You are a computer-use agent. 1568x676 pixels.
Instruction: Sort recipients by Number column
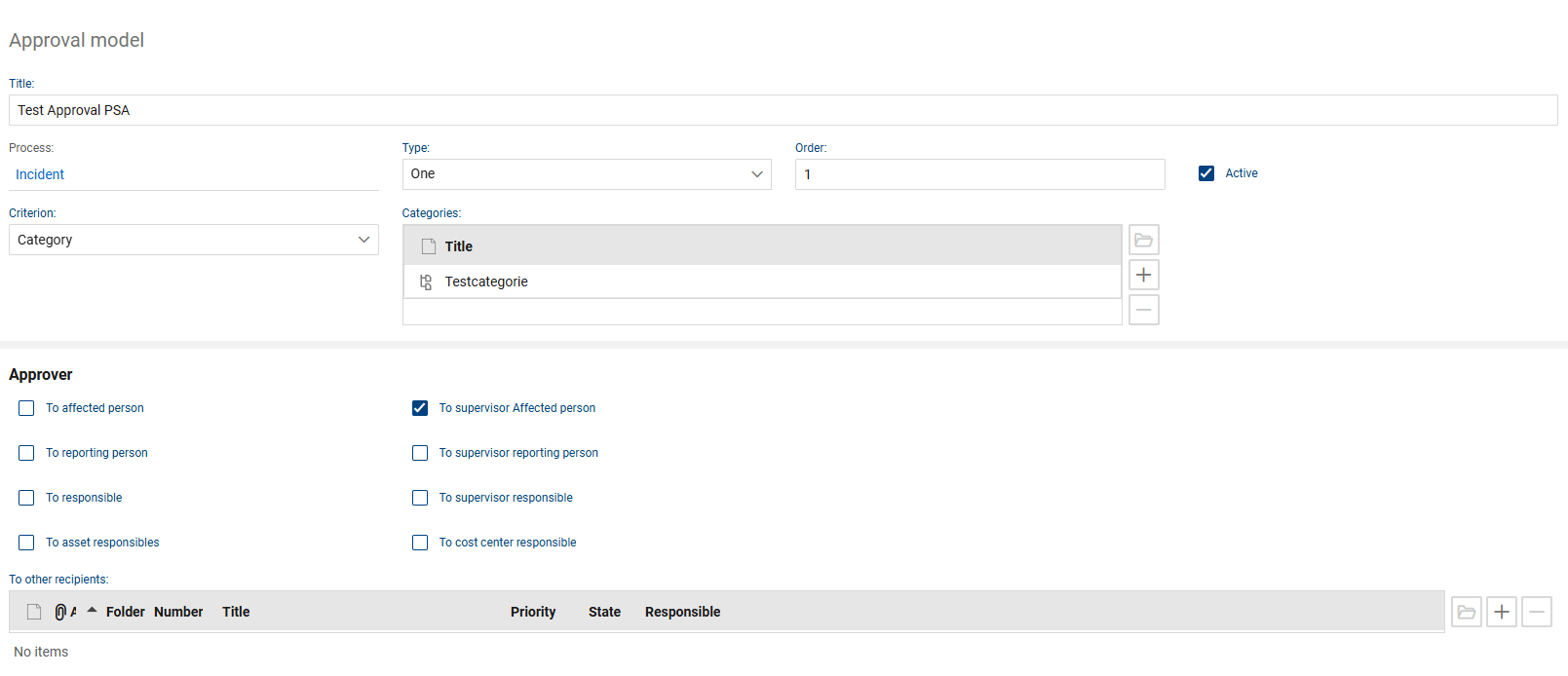[178, 612]
